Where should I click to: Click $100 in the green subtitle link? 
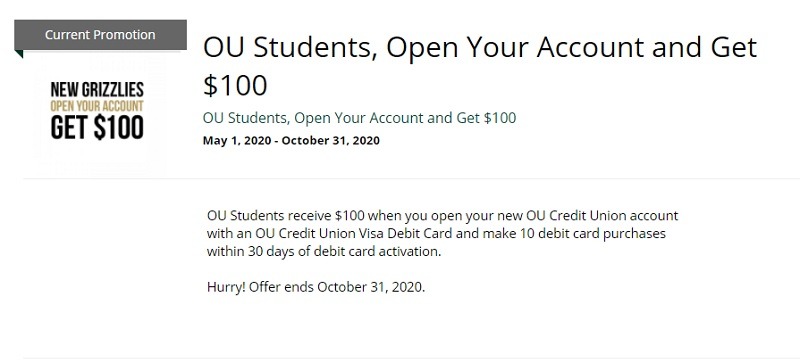click(x=499, y=118)
